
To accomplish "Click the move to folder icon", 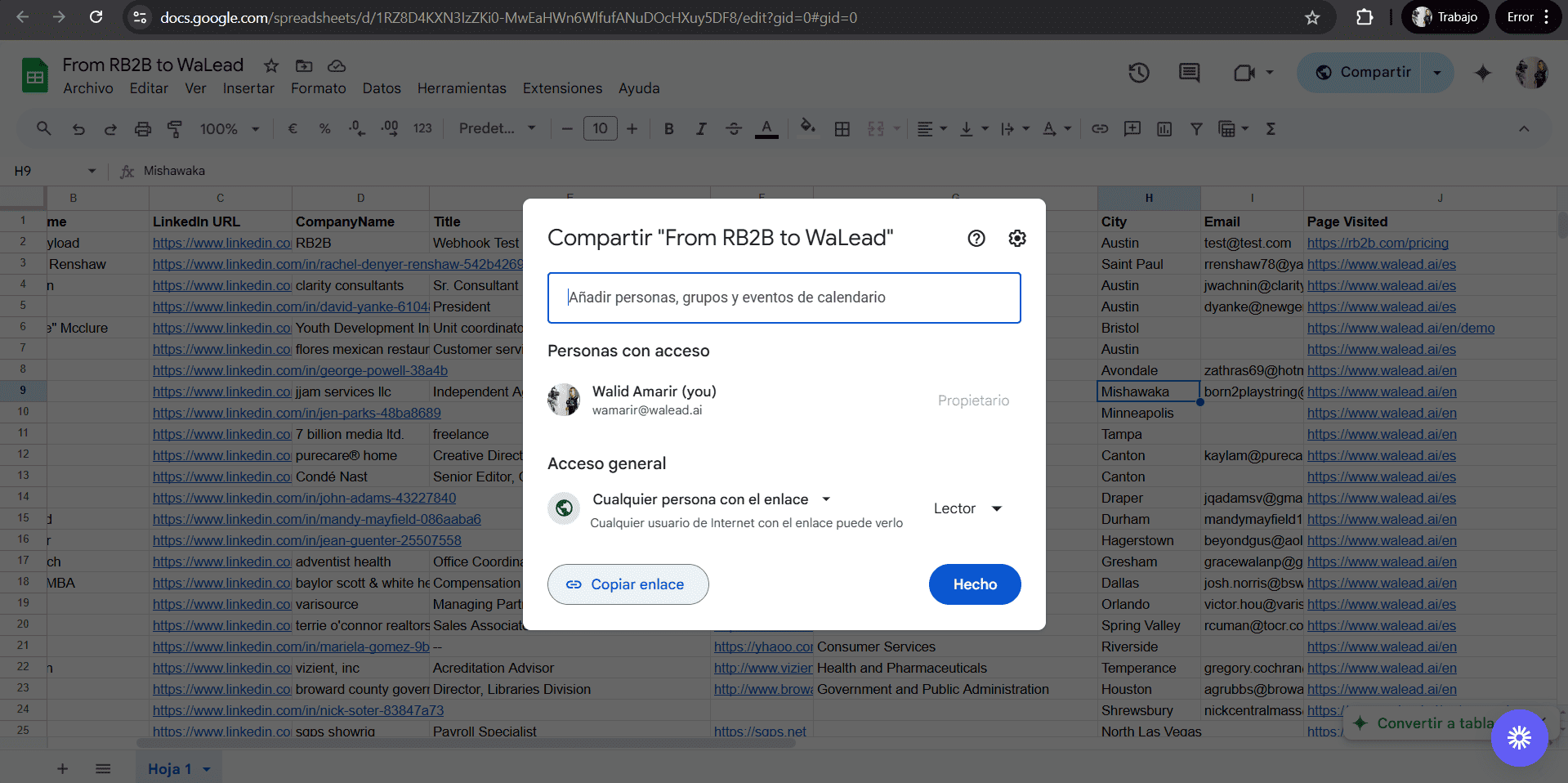I will point(304,65).
